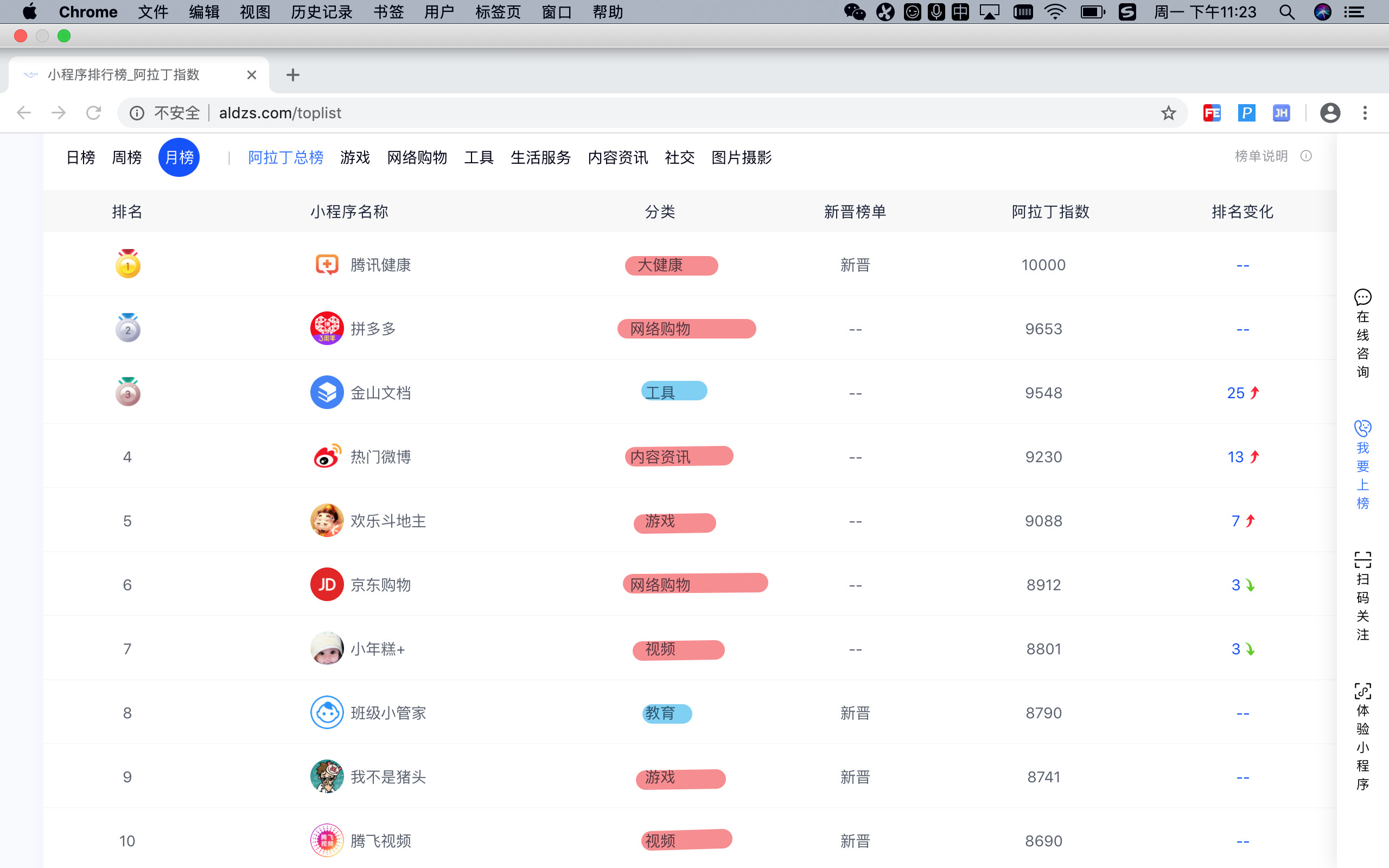Click the 拼多多 app icon
This screenshot has height=868, width=1389.
(327, 328)
